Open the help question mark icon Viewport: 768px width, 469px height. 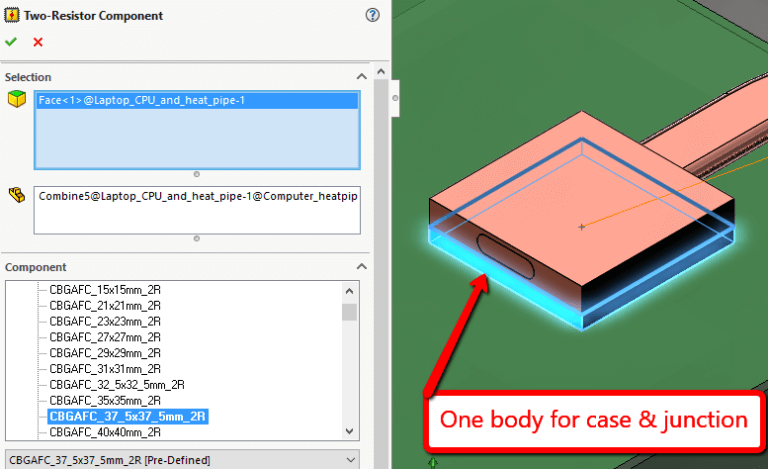click(372, 15)
